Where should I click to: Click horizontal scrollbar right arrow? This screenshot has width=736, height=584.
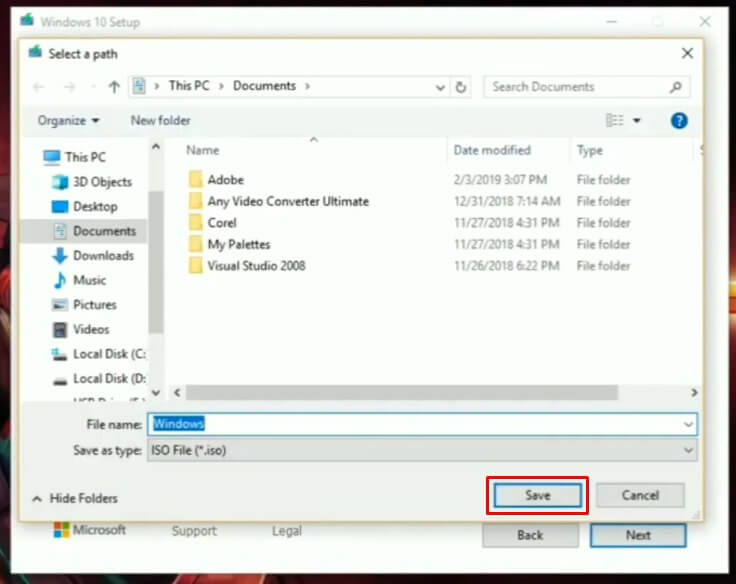[x=694, y=392]
